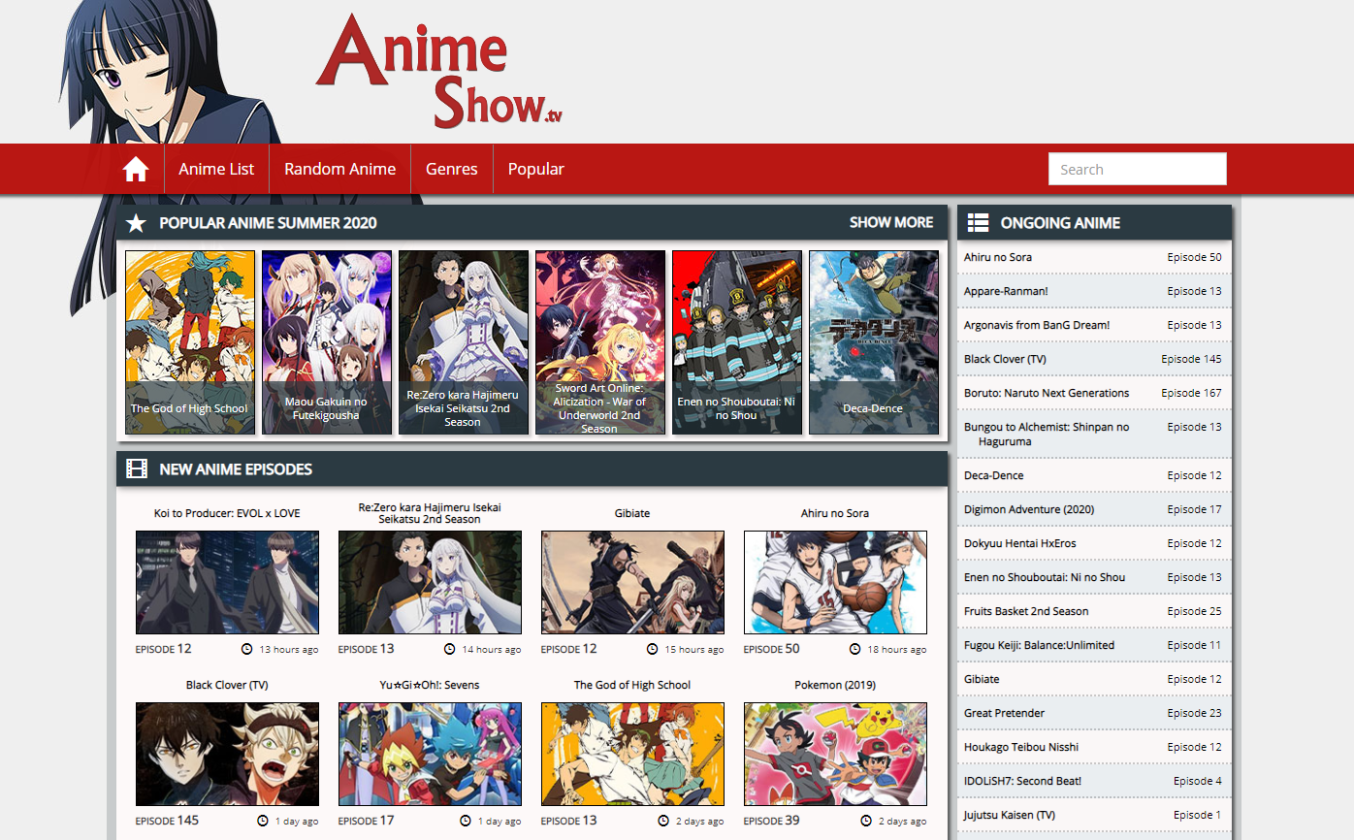Image resolution: width=1354 pixels, height=840 pixels.
Task: Select Bungou to Alchemist in the ongoing list
Action: pyautogui.click(x=1046, y=434)
